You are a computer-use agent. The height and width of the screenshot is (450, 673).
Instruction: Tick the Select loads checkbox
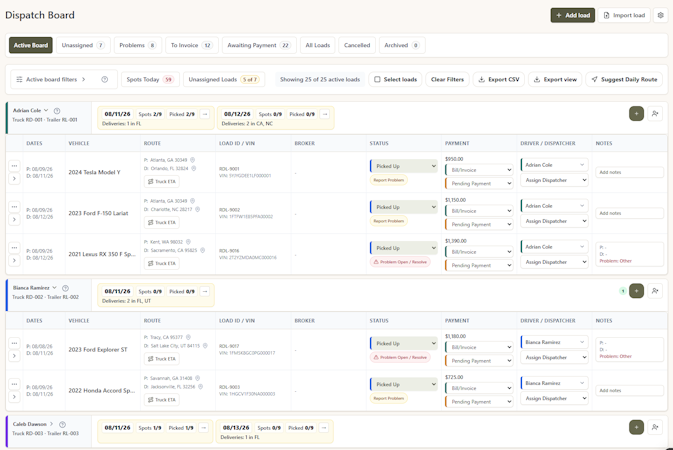click(377, 79)
